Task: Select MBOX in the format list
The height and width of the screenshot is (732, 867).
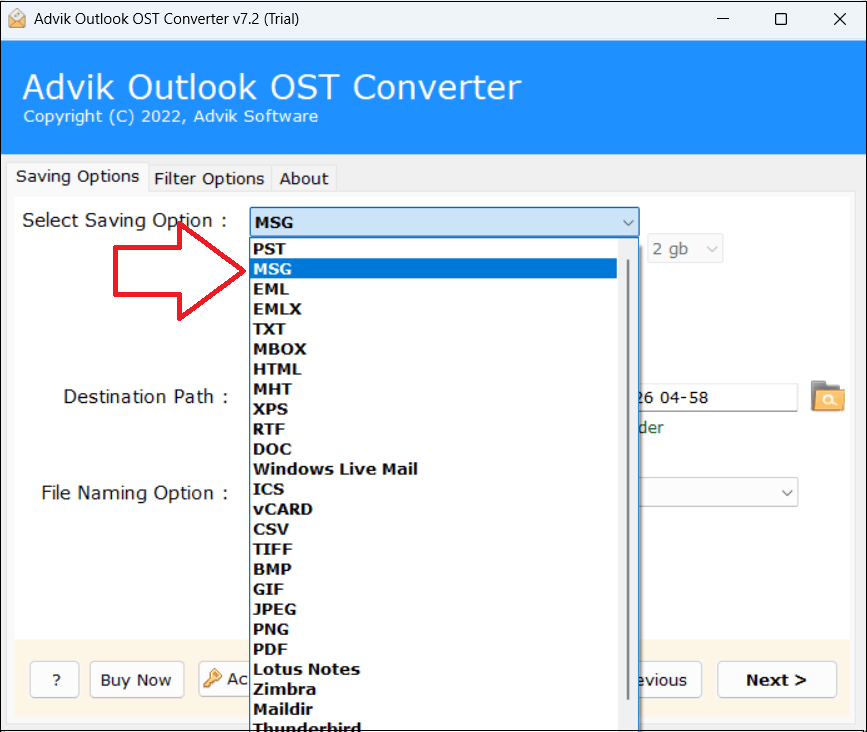Action: (280, 349)
